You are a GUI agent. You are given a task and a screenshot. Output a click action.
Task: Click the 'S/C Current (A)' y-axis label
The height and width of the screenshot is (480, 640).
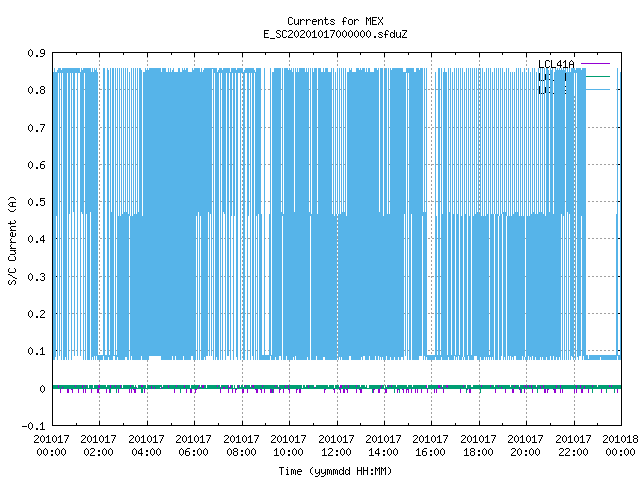tap(13, 240)
